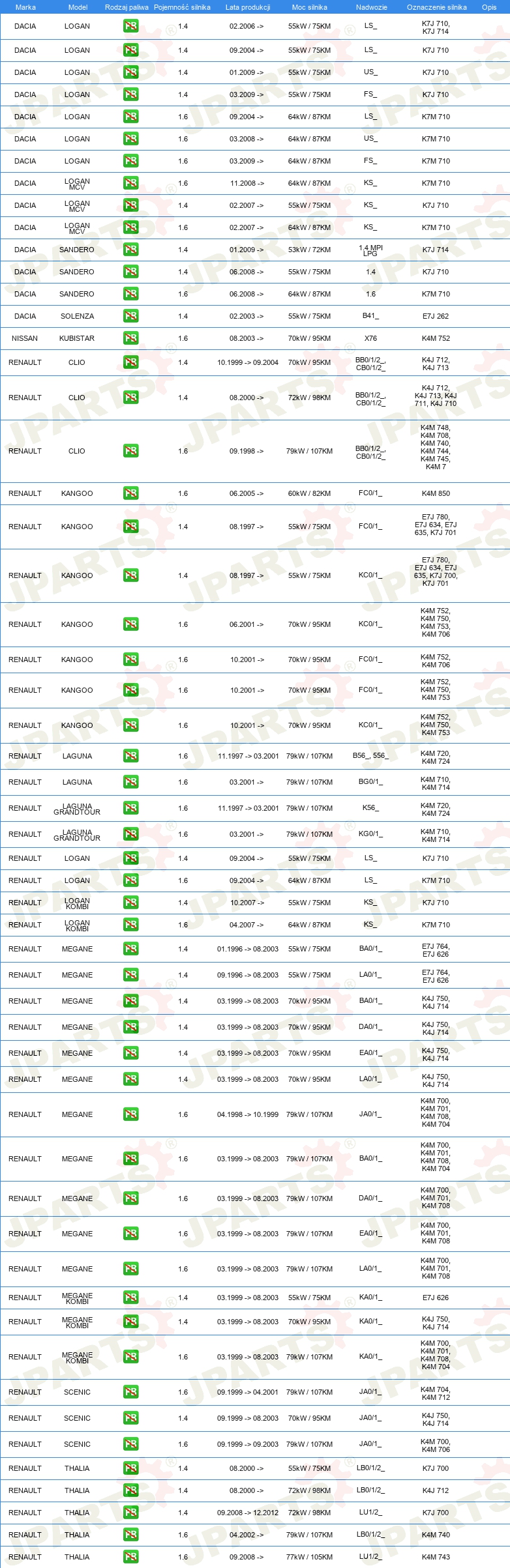Click fuel icon in Renault Clio 1.6 row

[x=130, y=451]
